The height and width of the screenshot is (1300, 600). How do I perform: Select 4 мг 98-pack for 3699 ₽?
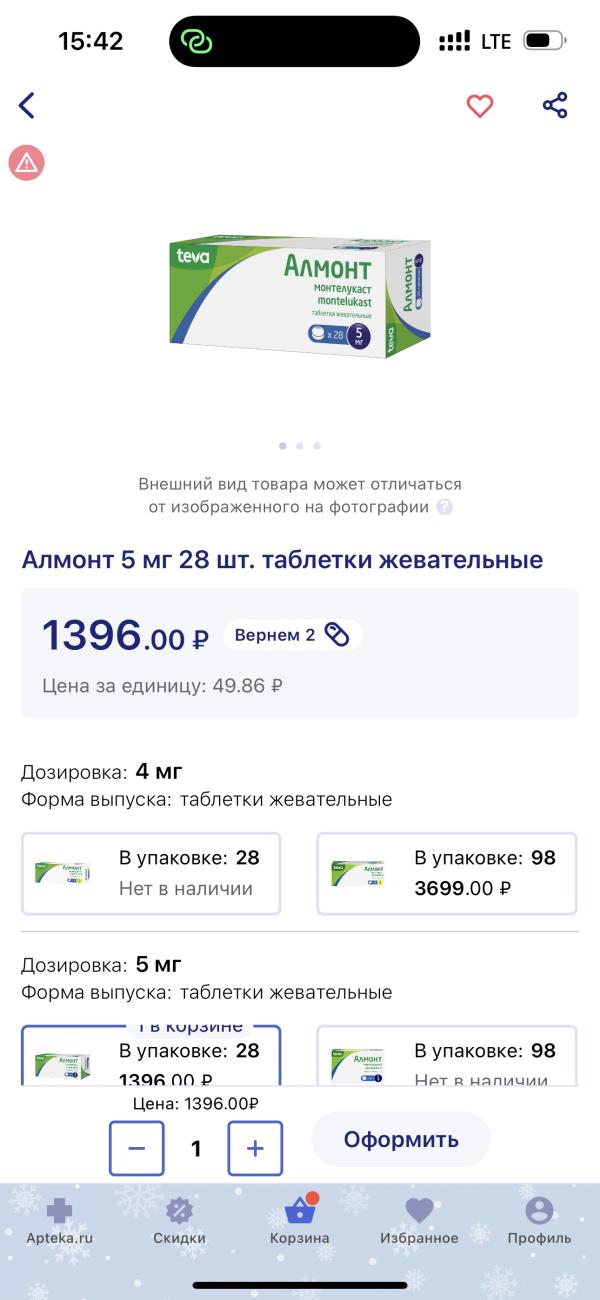pos(447,873)
